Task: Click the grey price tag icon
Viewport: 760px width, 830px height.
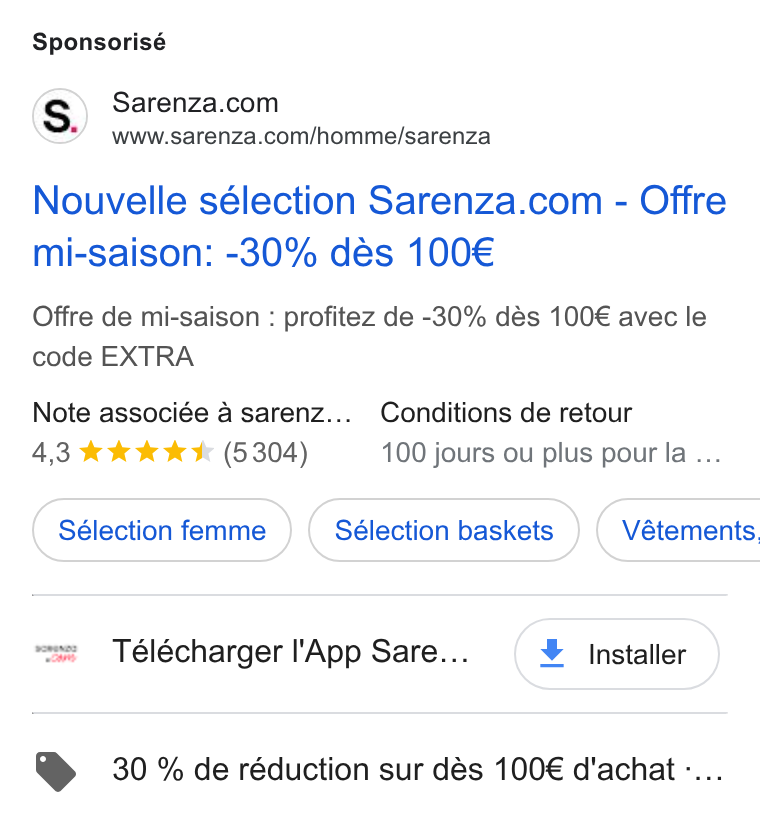Action: click(56, 771)
